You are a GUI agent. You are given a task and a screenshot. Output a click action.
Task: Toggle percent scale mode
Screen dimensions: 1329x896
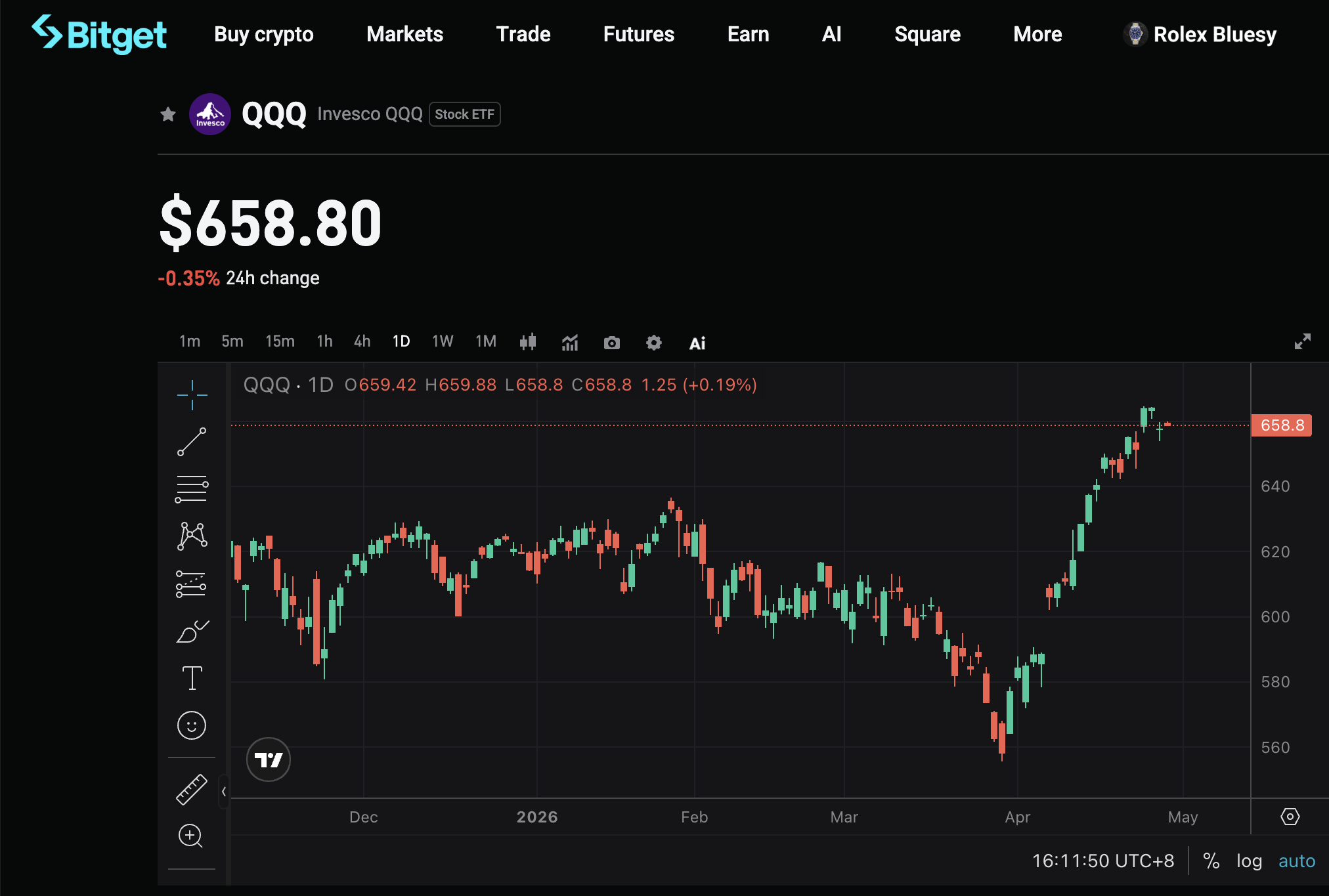(1211, 861)
